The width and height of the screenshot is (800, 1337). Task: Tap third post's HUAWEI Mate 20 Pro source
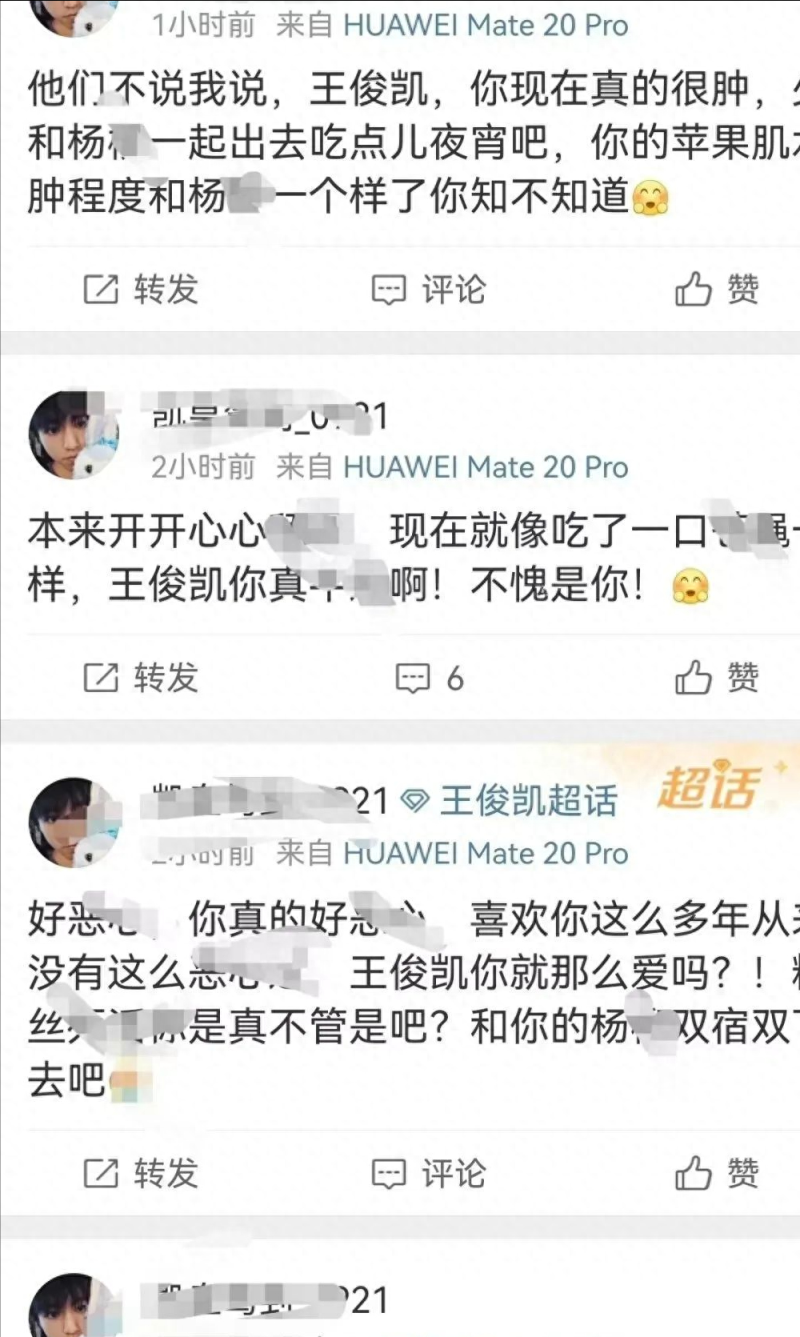(486, 853)
